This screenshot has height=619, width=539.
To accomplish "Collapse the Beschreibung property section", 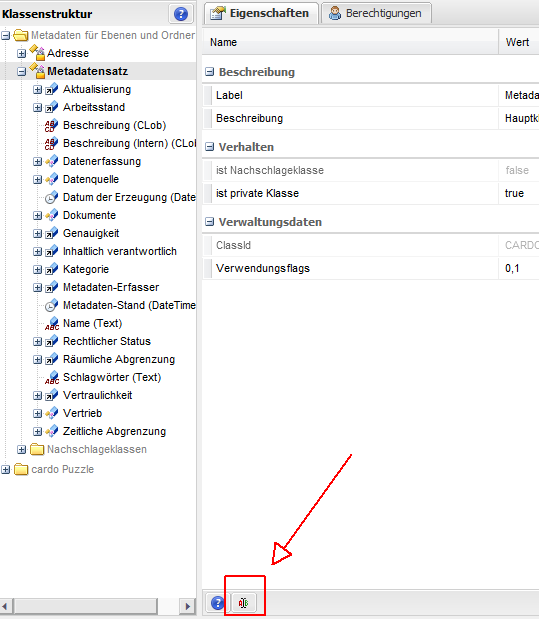I will [x=210, y=72].
